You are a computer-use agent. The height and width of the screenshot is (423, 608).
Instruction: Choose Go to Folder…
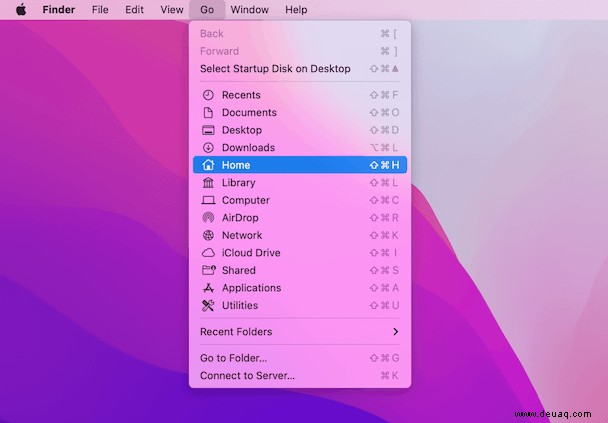[300, 358]
